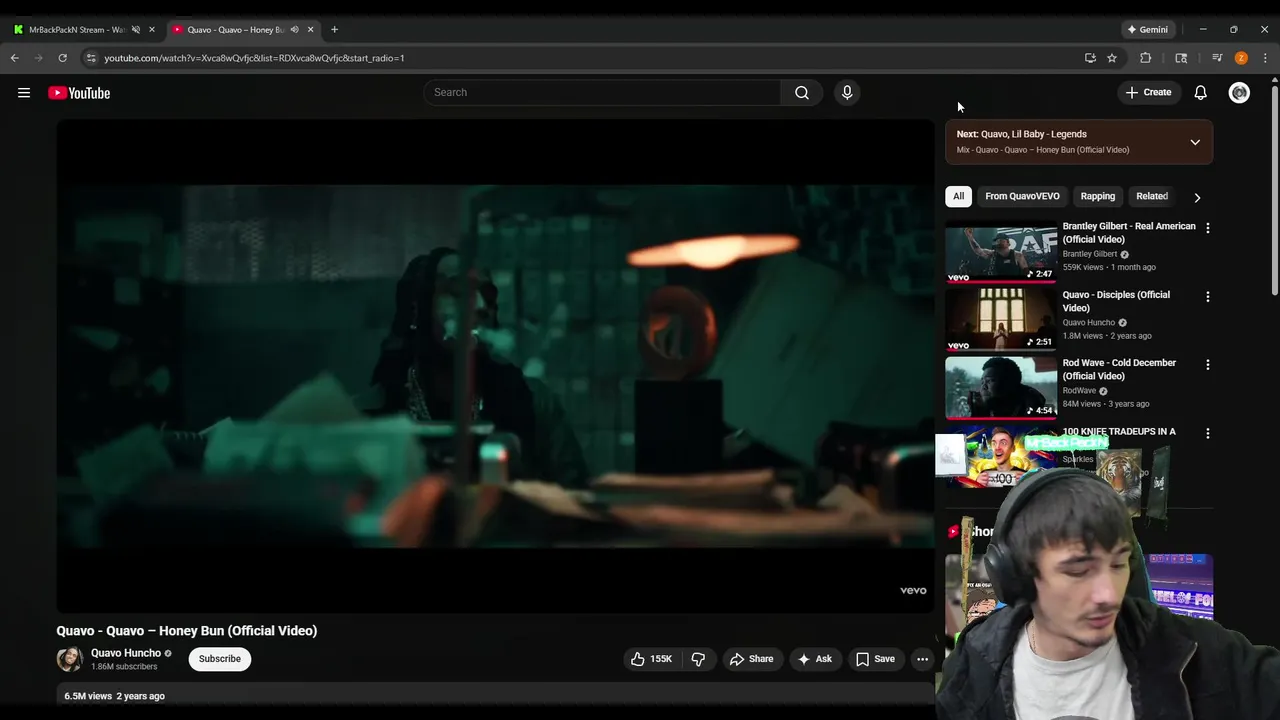Screen dimensions: 1280x720
Task: Select the Rapping filter chip
Action: click(x=1097, y=196)
